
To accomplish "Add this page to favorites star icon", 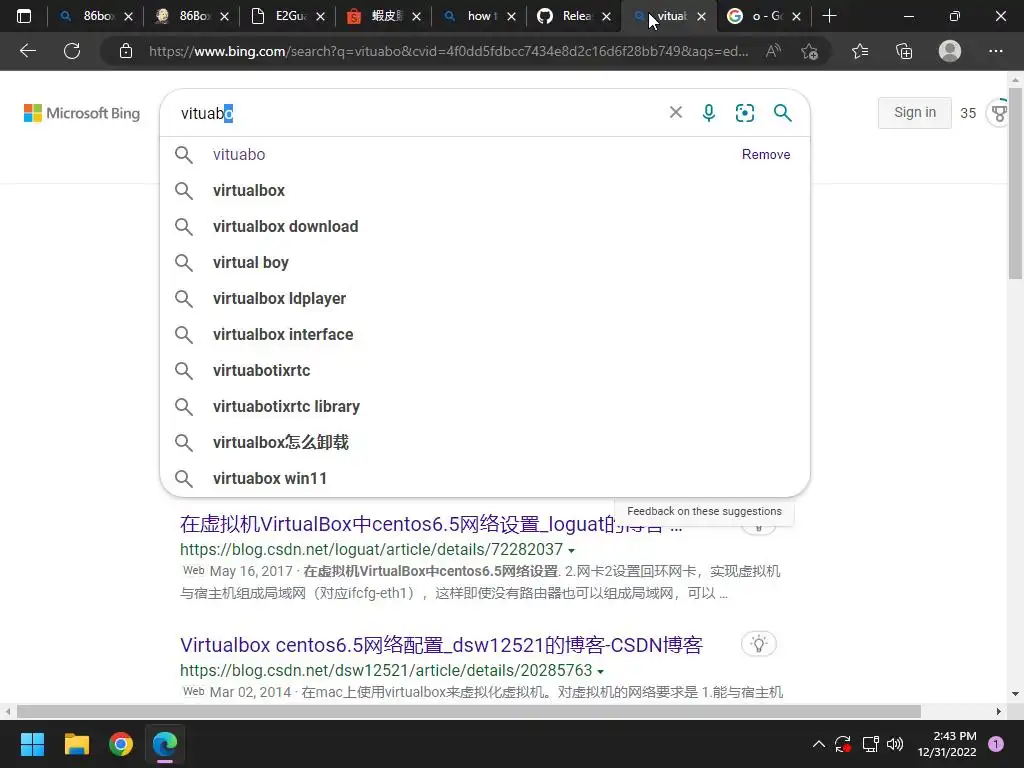I will coord(810,51).
